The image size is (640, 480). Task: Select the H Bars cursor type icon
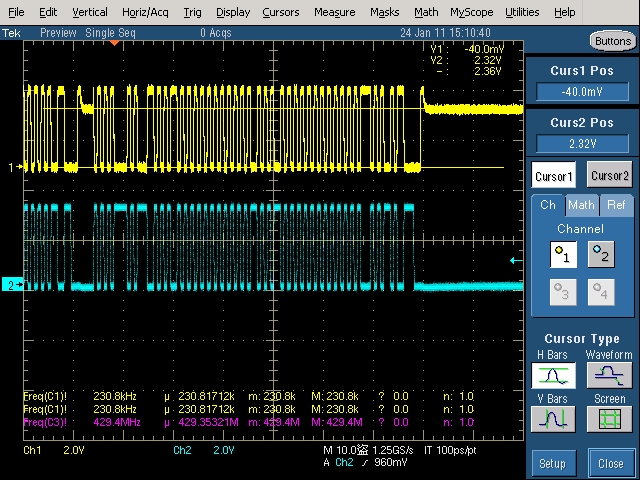point(553,375)
